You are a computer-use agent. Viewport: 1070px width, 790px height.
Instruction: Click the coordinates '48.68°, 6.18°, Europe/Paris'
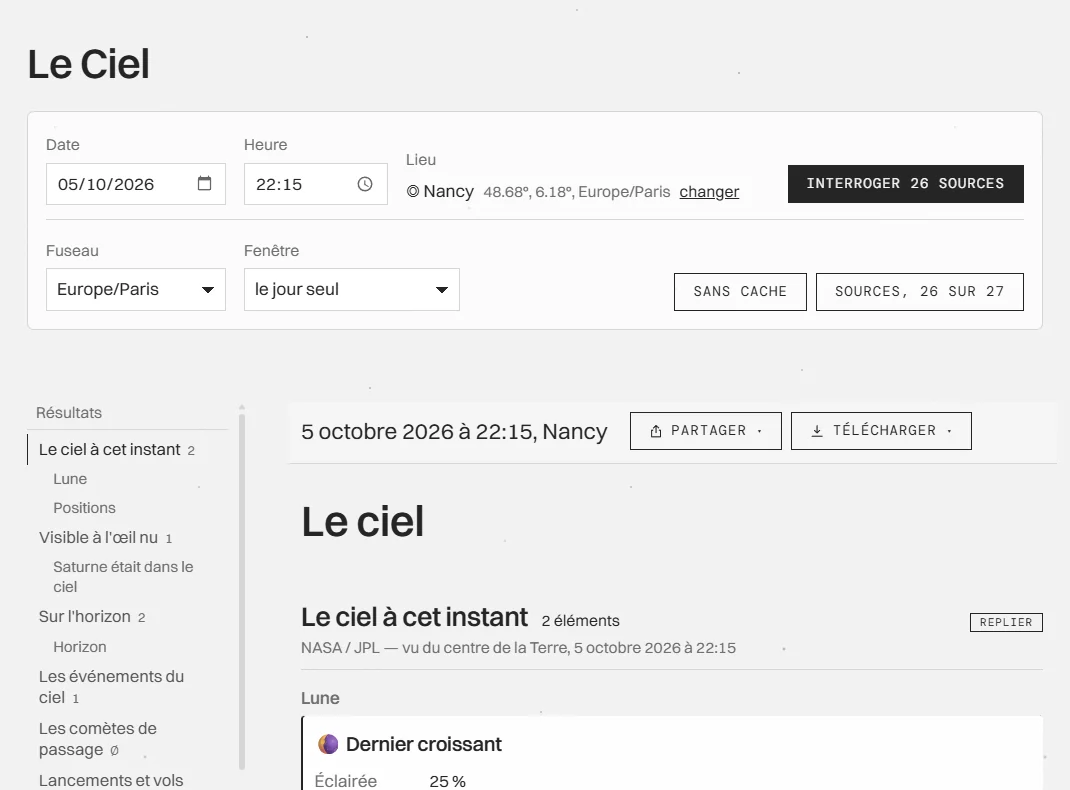click(x=577, y=192)
